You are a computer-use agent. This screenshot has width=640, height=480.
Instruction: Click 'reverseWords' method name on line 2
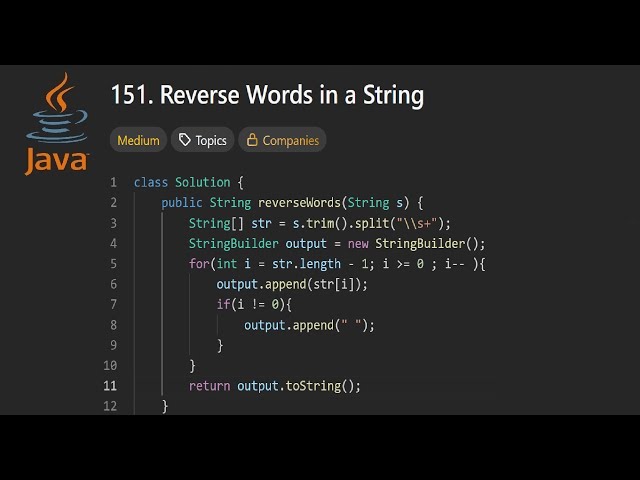click(299, 203)
